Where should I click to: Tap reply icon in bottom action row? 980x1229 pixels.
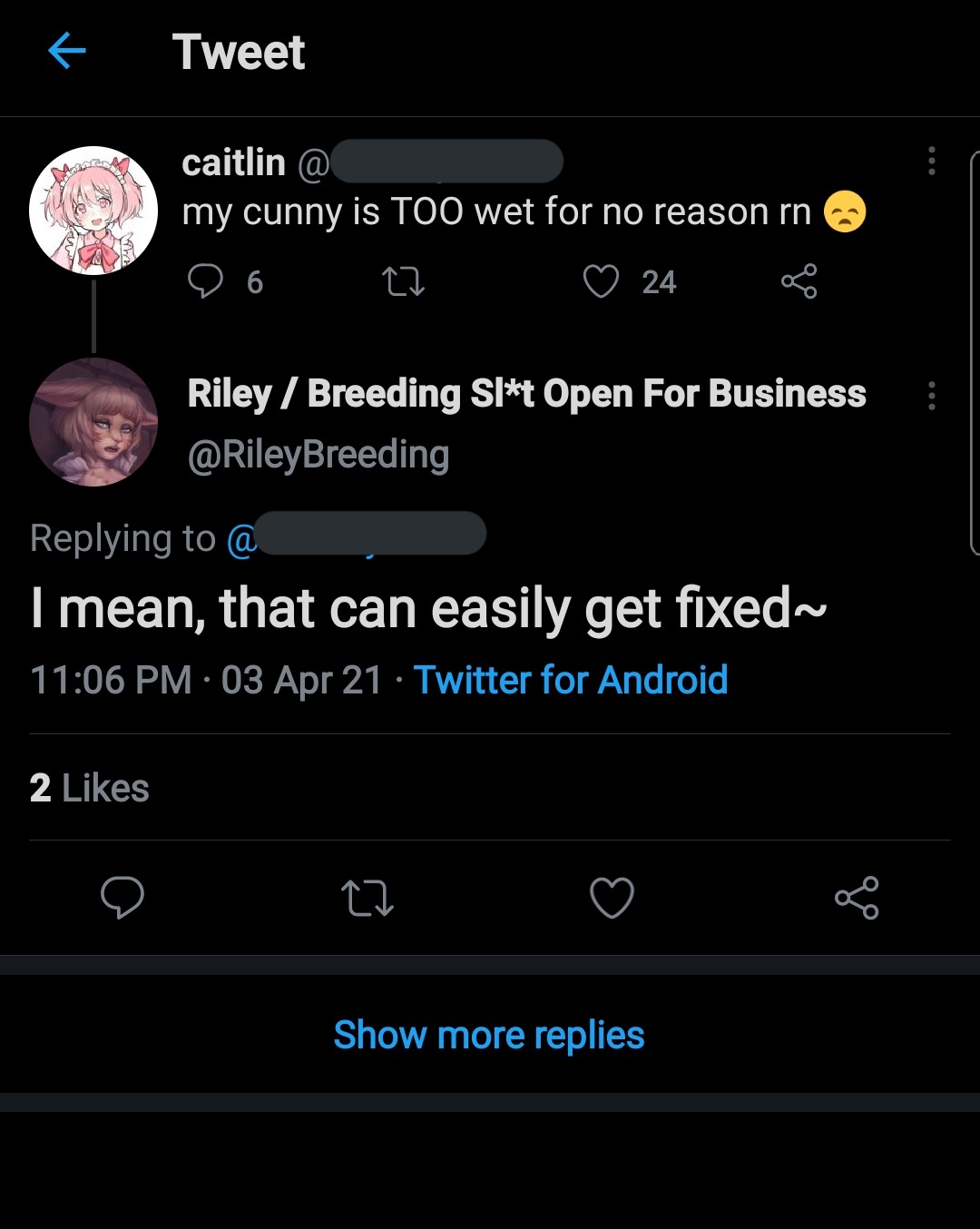[122, 898]
